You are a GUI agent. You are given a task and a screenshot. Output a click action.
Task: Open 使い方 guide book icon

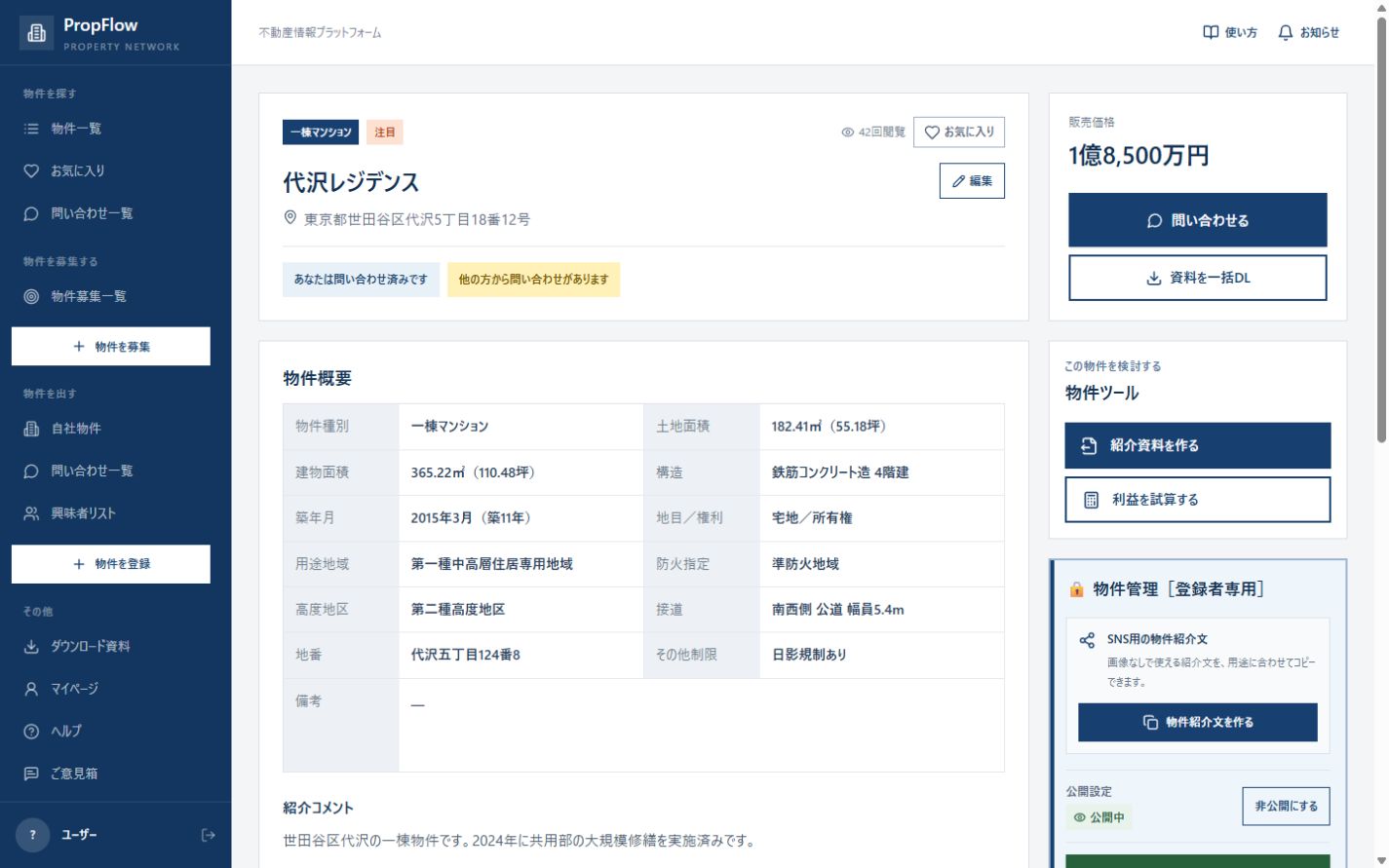(x=1211, y=32)
